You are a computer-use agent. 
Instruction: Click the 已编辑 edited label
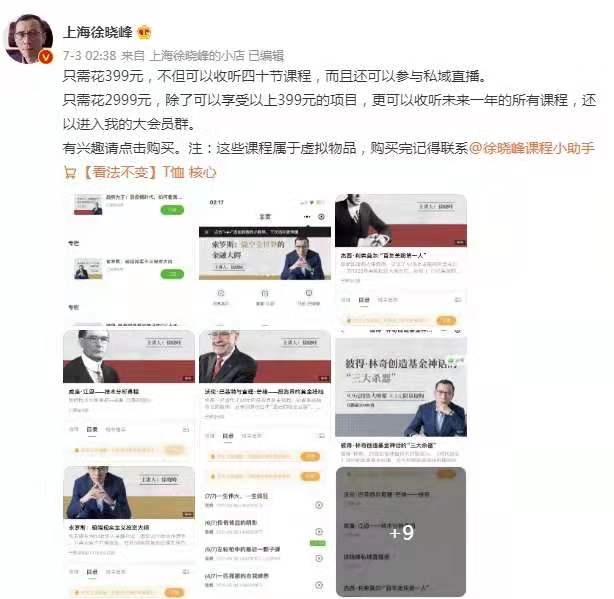click(x=266, y=56)
